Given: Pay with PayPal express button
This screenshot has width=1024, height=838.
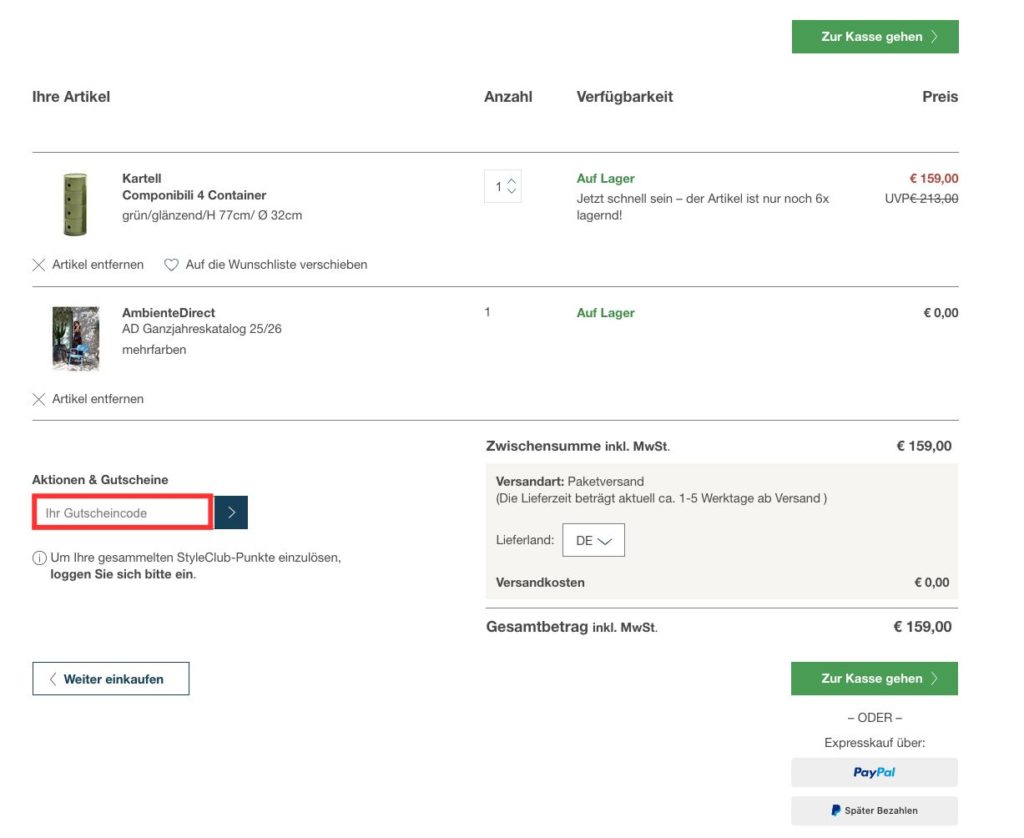Looking at the screenshot, I should pos(874,772).
